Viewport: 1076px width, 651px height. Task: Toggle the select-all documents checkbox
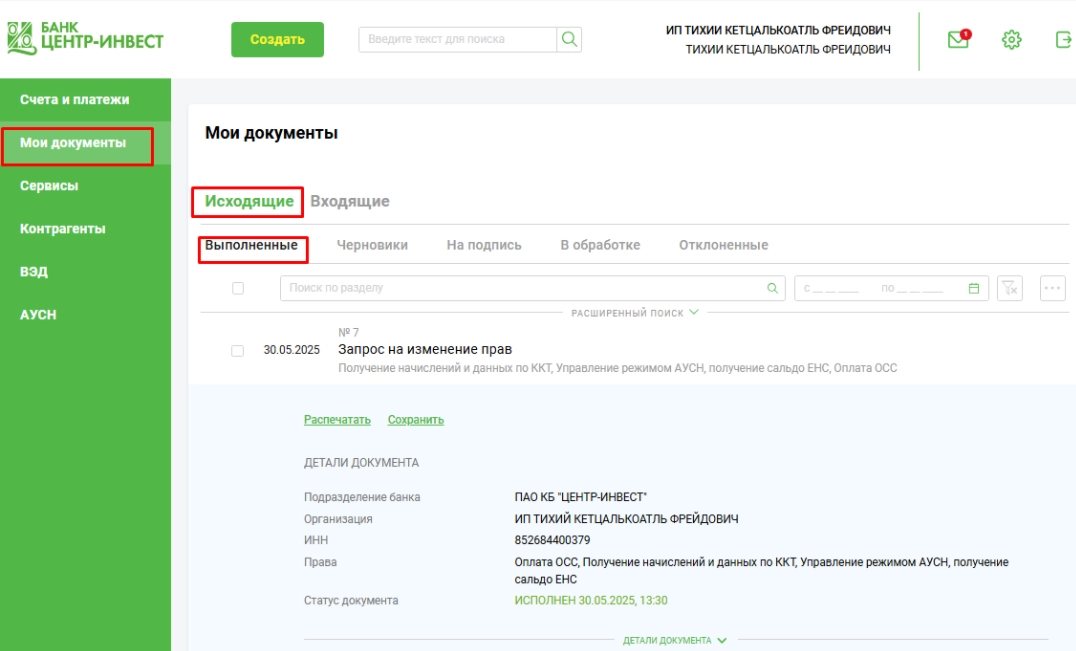click(x=238, y=288)
